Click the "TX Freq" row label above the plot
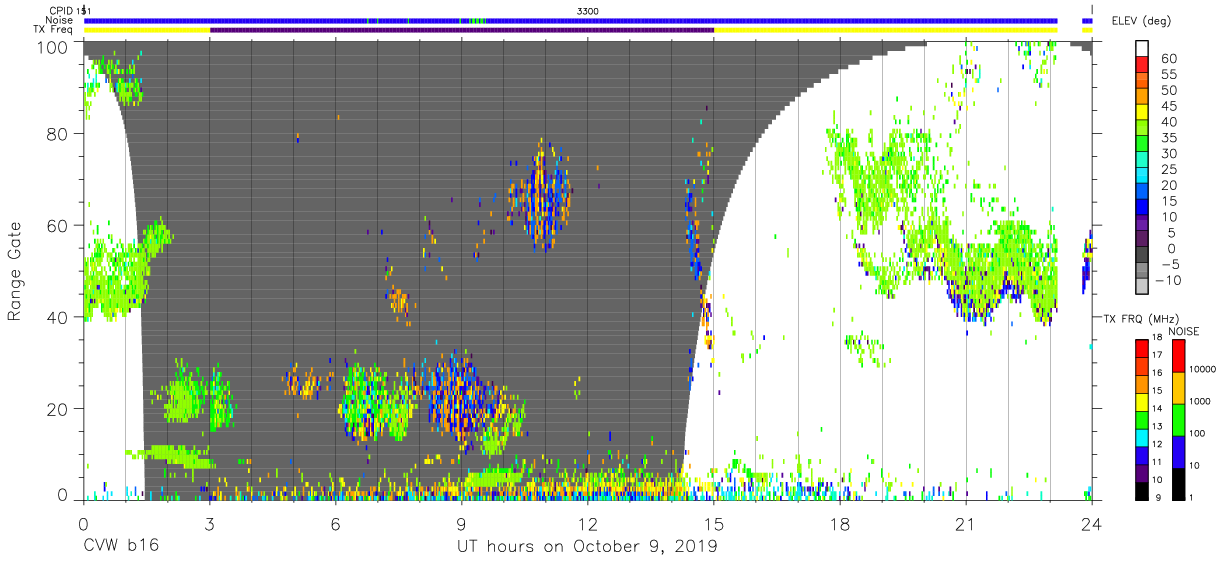Image resolution: width=1228 pixels, height=567 pixels. (54, 30)
